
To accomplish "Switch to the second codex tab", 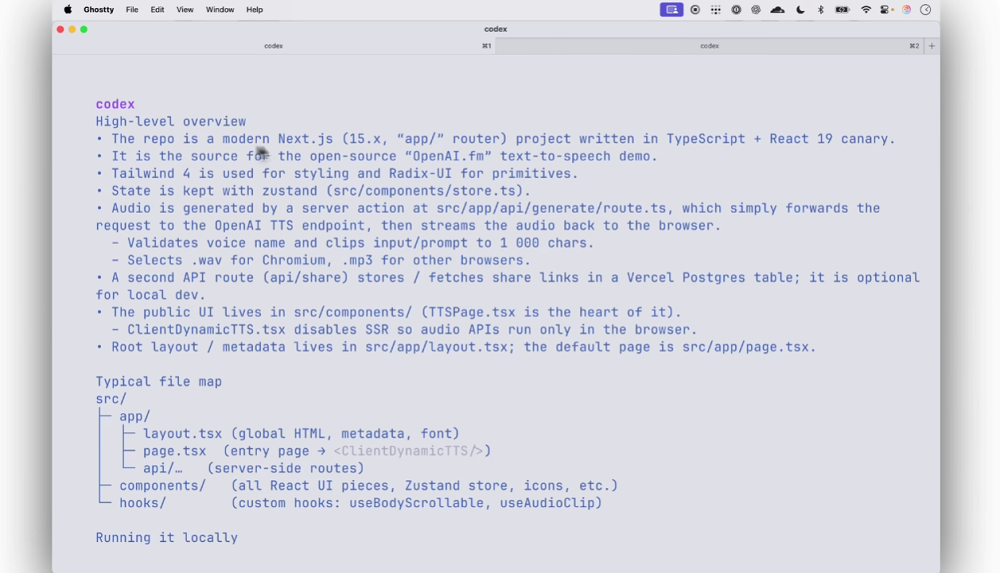I will click(710, 46).
